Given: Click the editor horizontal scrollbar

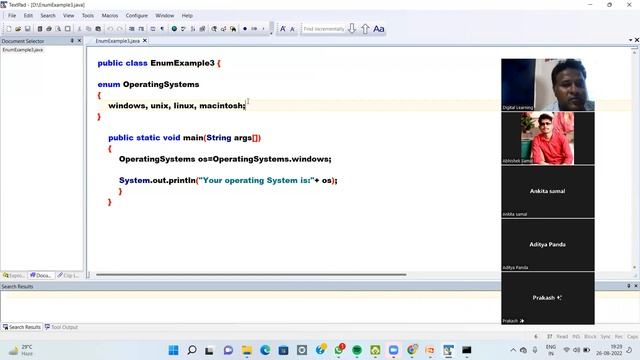Looking at the screenshot, I should [251, 275].
